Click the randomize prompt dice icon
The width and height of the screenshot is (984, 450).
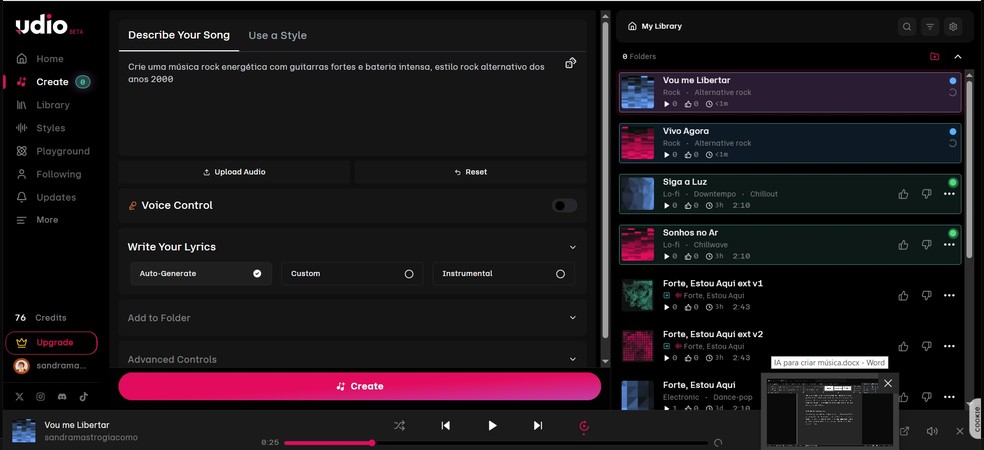point(570,63)
